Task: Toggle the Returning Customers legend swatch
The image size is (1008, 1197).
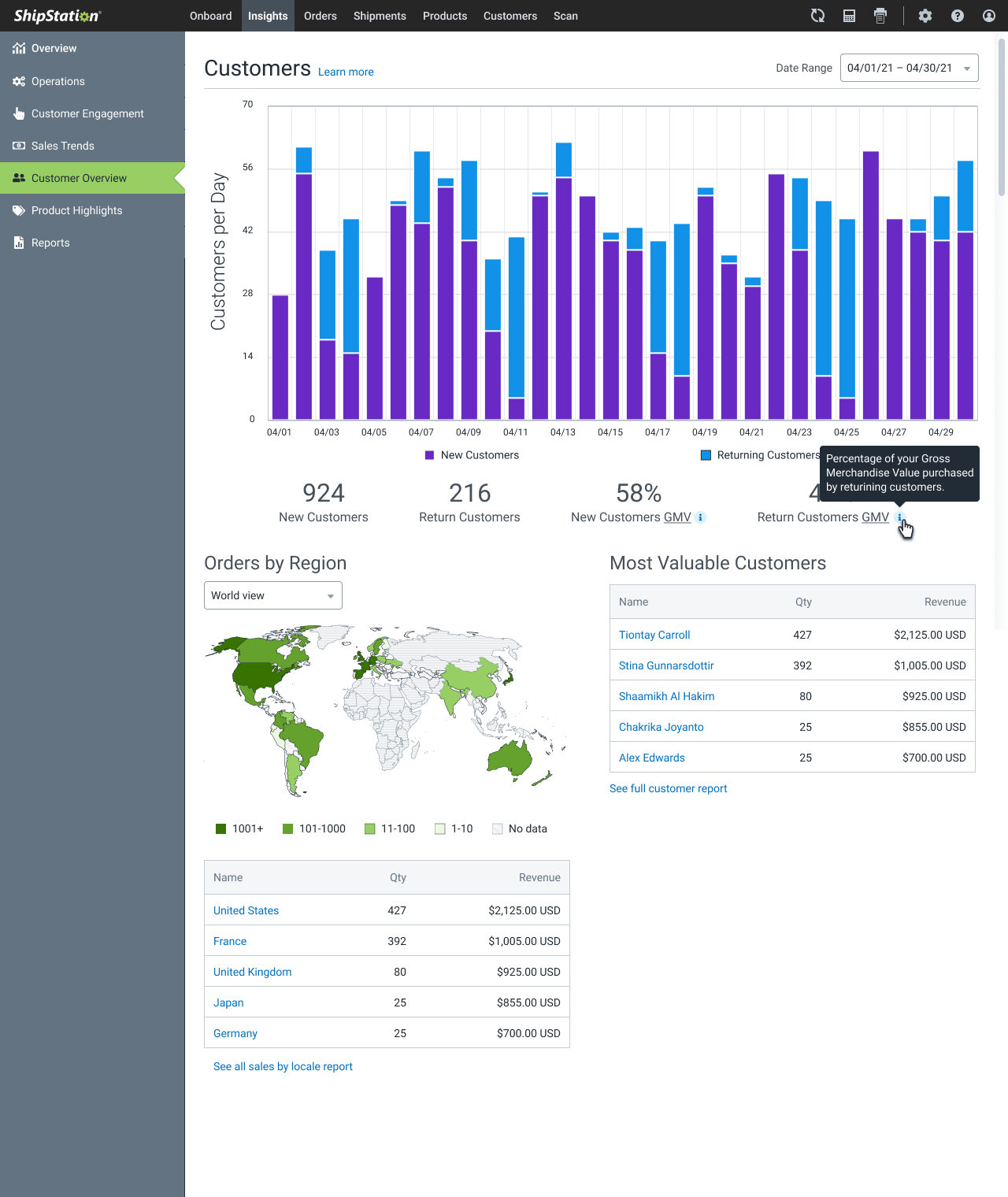Action: click(x=706, y=455)
